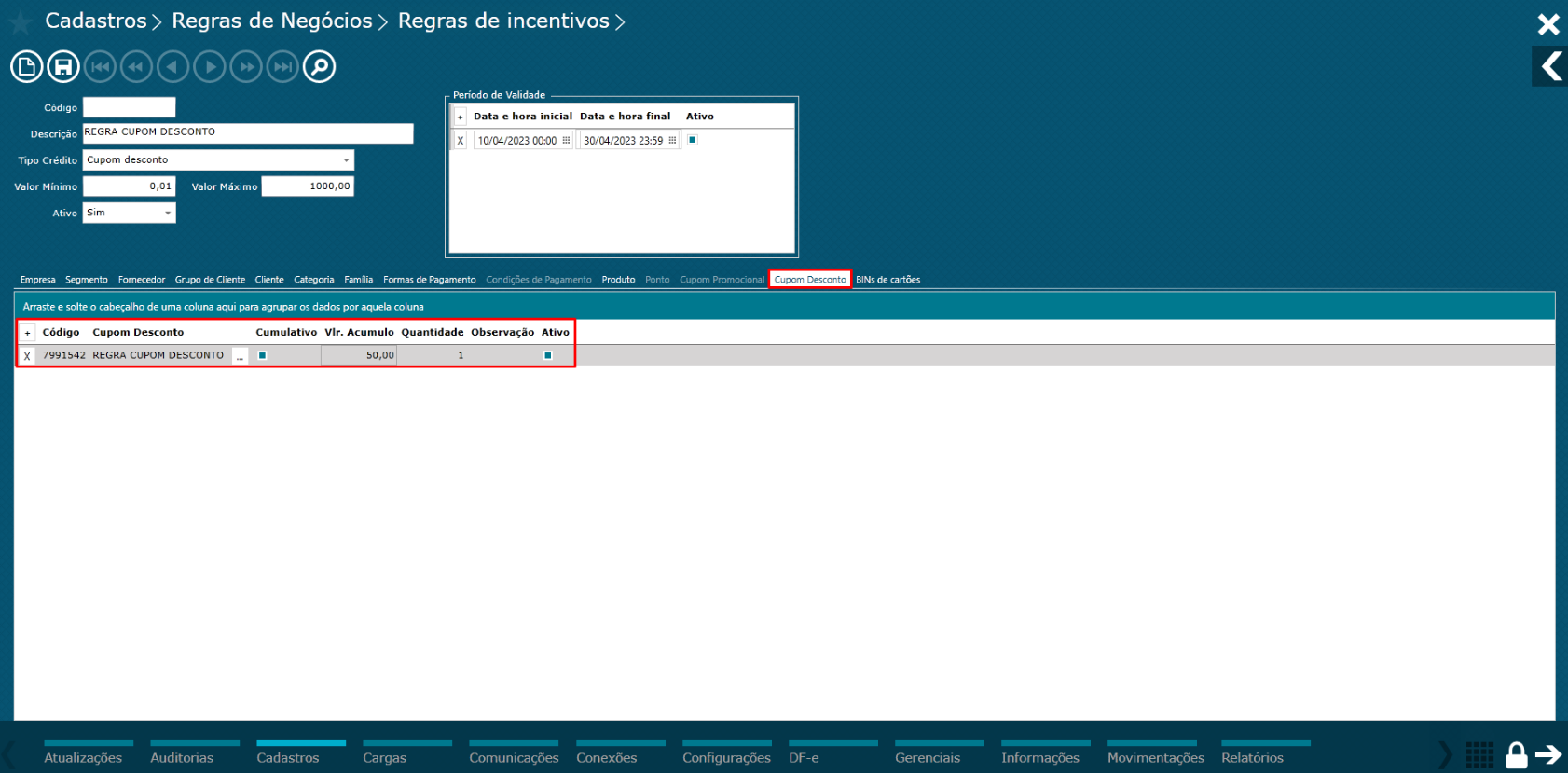
Task: Open the Tipo Crédito dropdown
Action: (x=346, y=160)
